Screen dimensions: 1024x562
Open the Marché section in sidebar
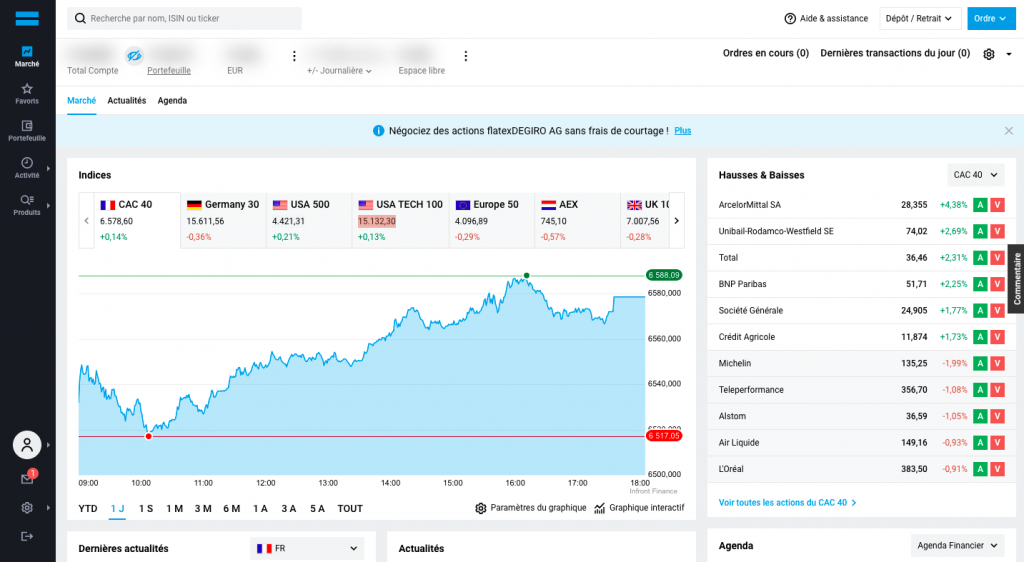tap(27, 57)
